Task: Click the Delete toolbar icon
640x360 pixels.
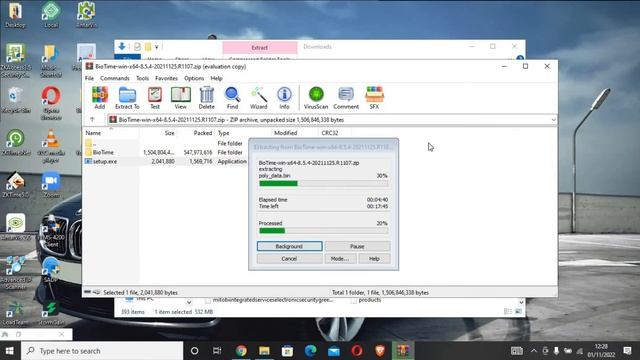Action: point(207,98)
